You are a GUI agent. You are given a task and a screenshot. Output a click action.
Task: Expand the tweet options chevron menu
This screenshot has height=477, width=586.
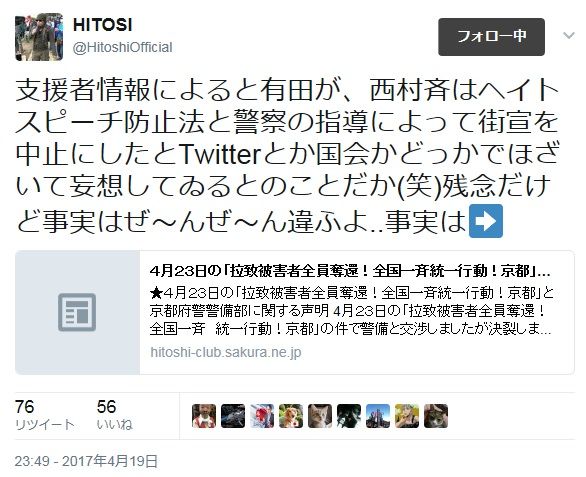[x=569, y=36]
